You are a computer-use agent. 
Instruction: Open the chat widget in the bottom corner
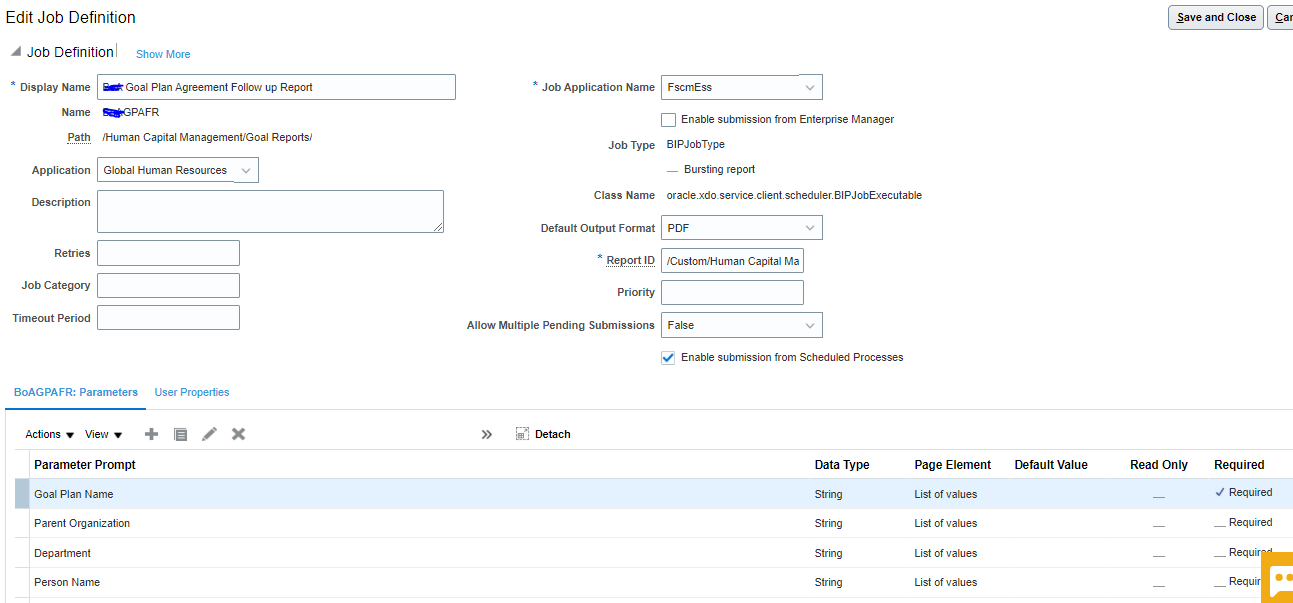click(1281, 578)
